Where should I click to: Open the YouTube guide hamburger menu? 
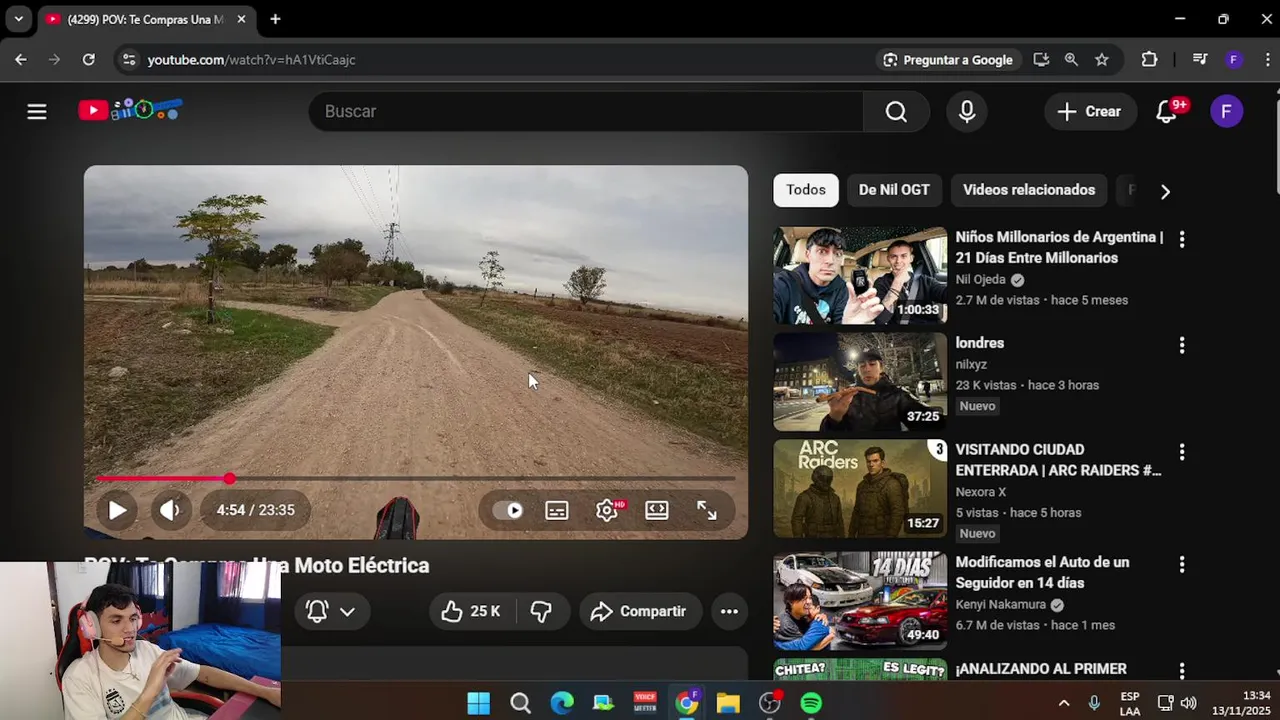tap(37, 111)
